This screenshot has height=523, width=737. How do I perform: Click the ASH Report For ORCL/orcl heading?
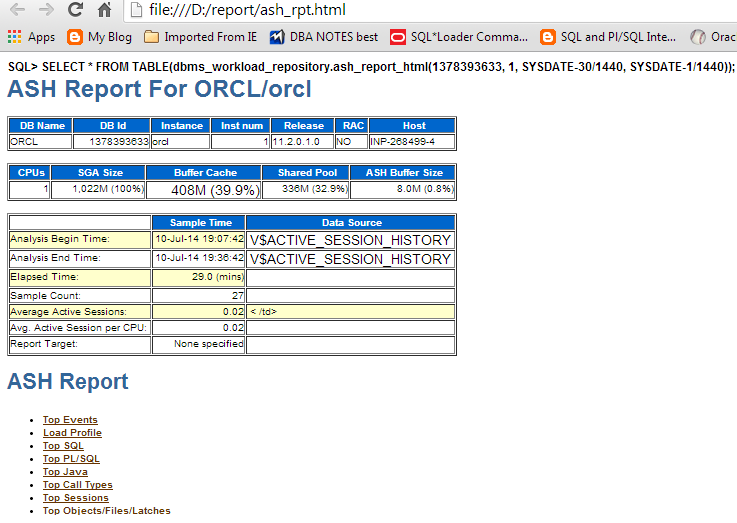tap(159, 89)
